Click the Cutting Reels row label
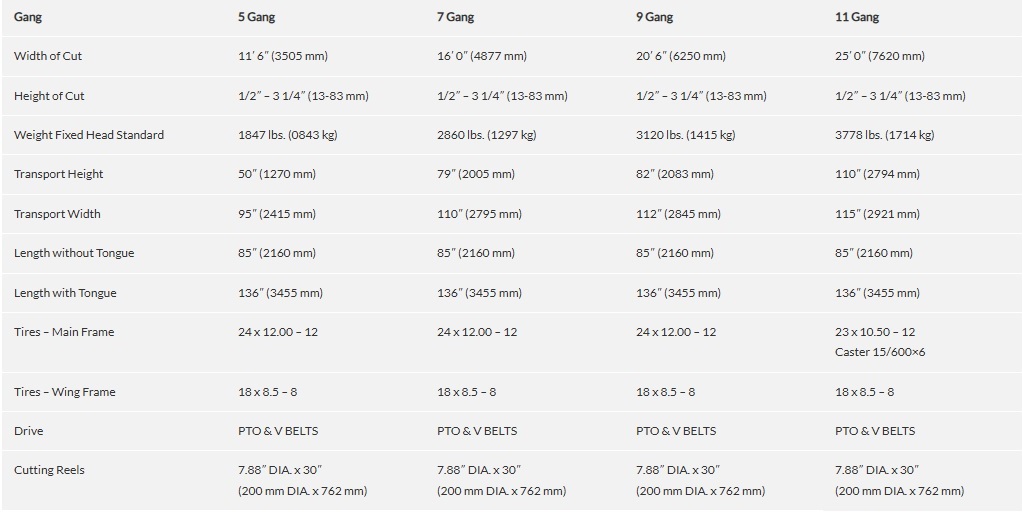 (x=49, y=470)
